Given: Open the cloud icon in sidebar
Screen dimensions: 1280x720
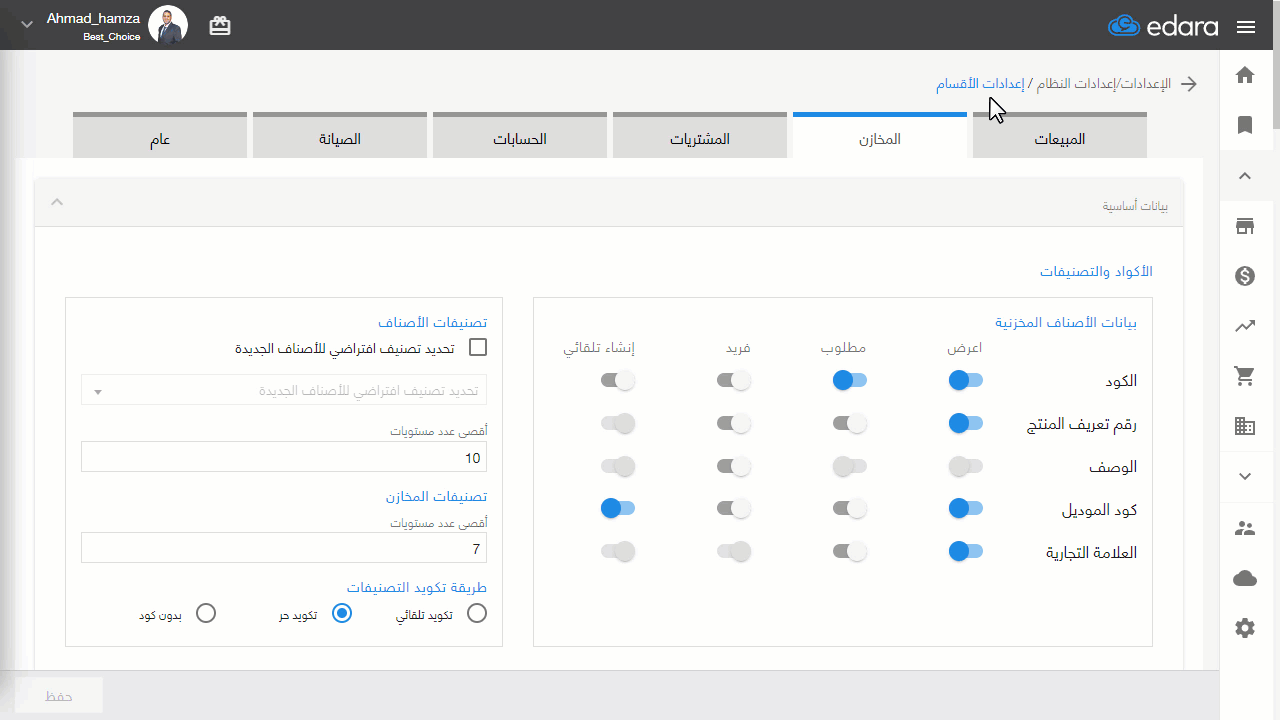Looking at the screenshot, I should click(1245, 578).
